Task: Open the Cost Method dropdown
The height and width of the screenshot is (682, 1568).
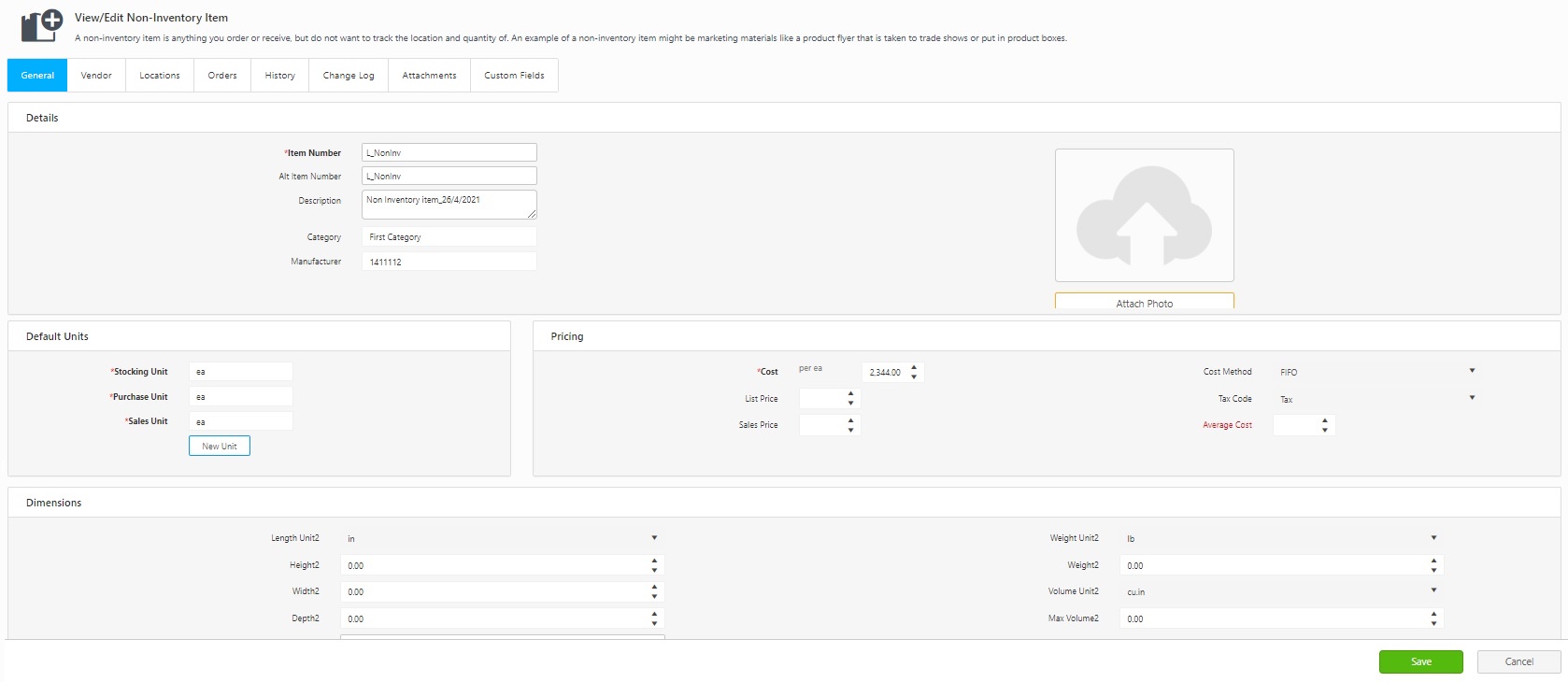Action: 1377,372
